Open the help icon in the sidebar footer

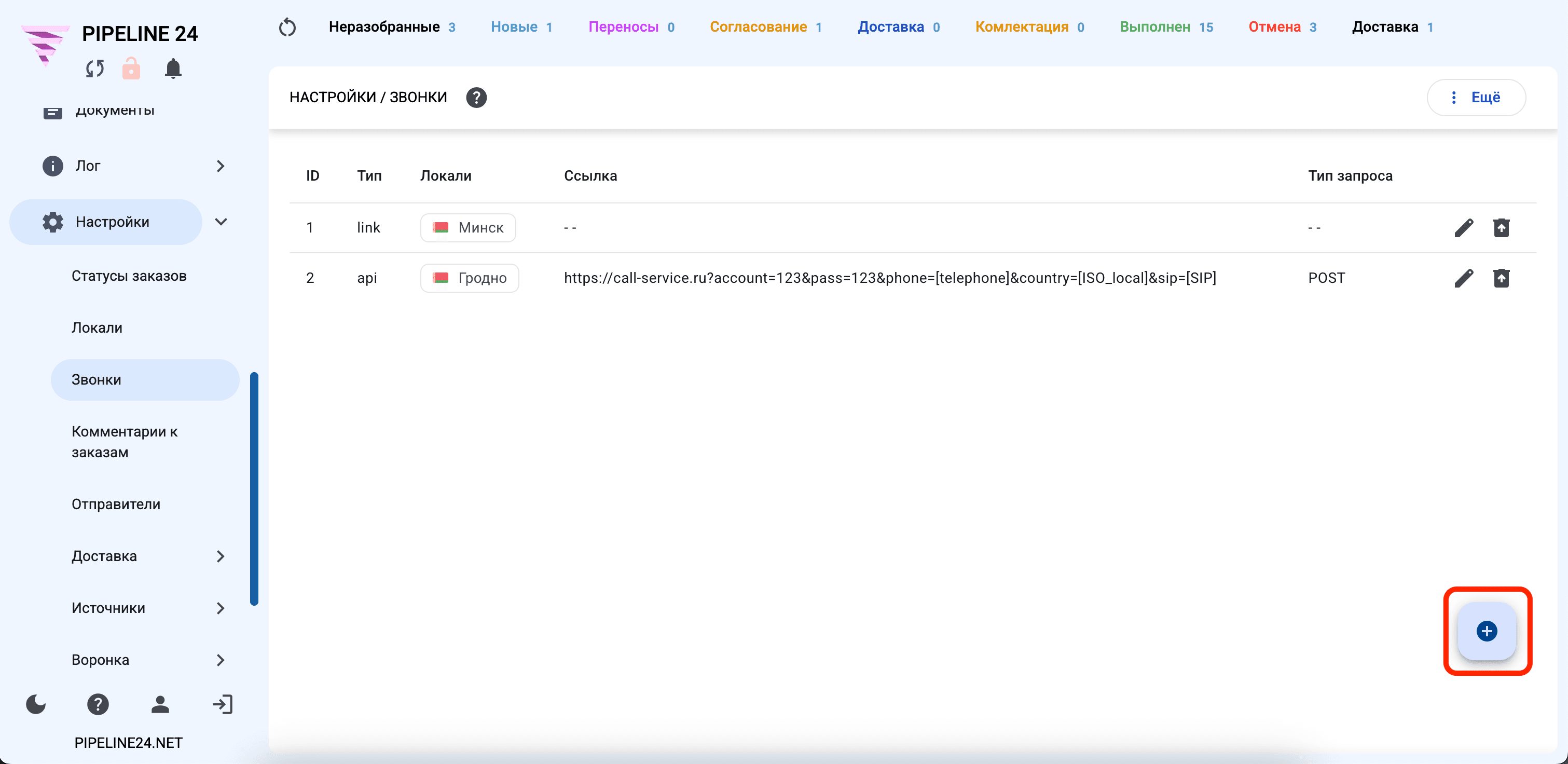pyautogui.click(x=98, y=704)
